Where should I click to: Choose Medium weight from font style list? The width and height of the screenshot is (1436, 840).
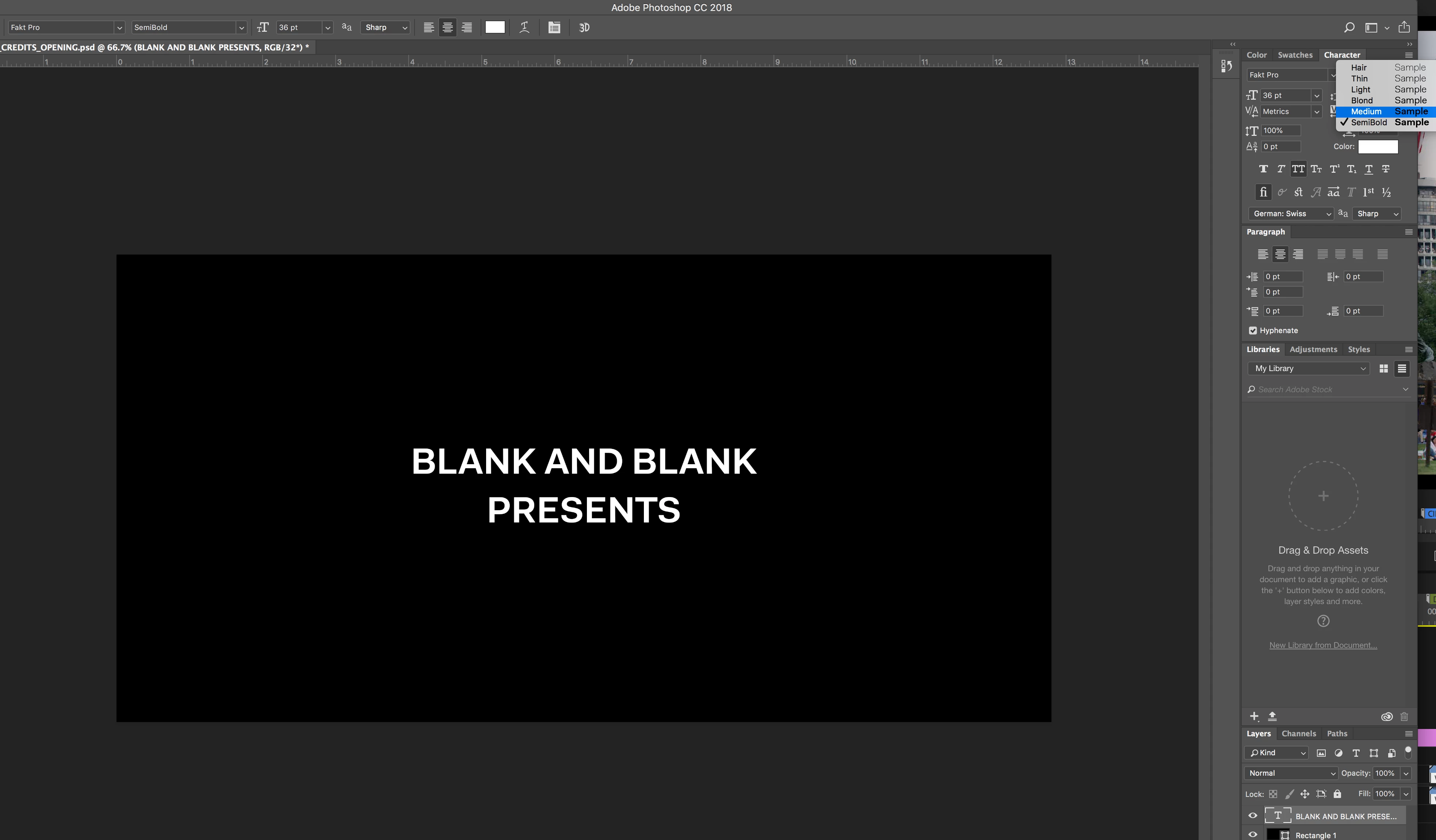1367,112
